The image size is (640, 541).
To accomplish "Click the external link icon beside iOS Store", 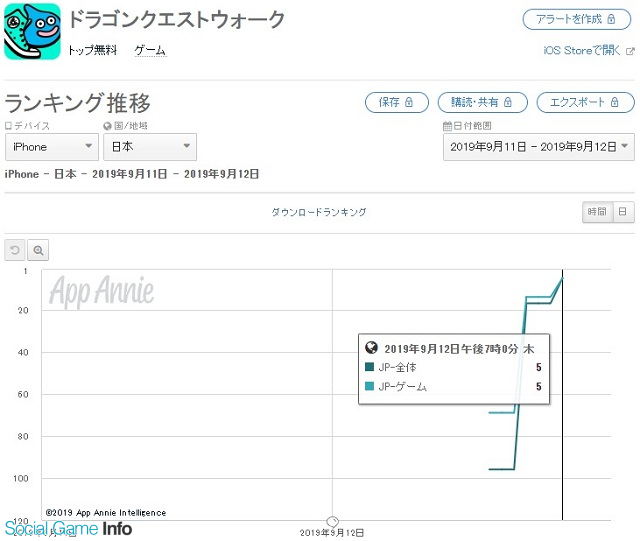I will (630, 51).
